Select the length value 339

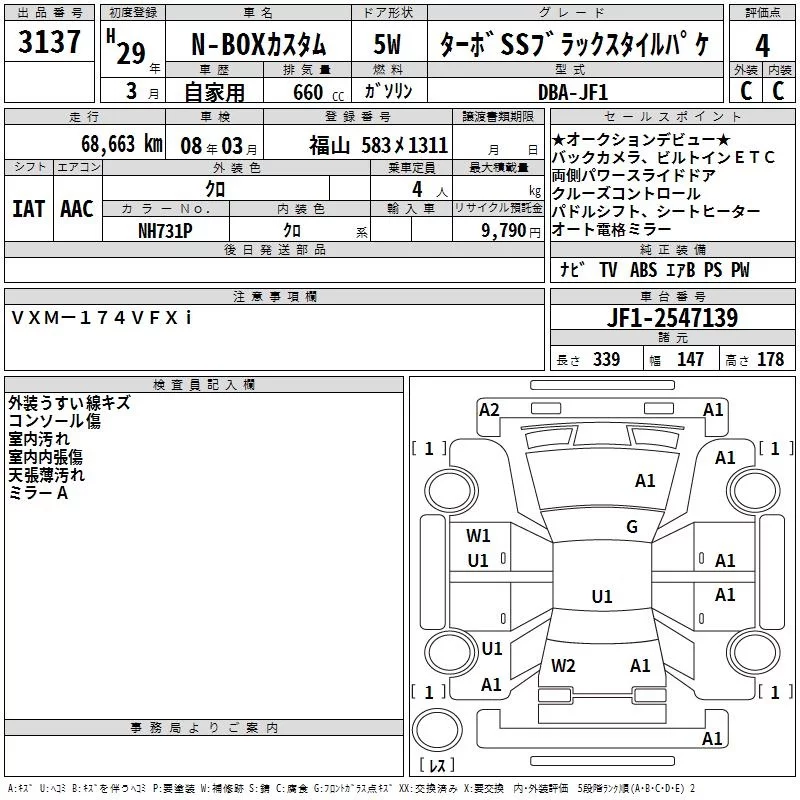point(606,359)
